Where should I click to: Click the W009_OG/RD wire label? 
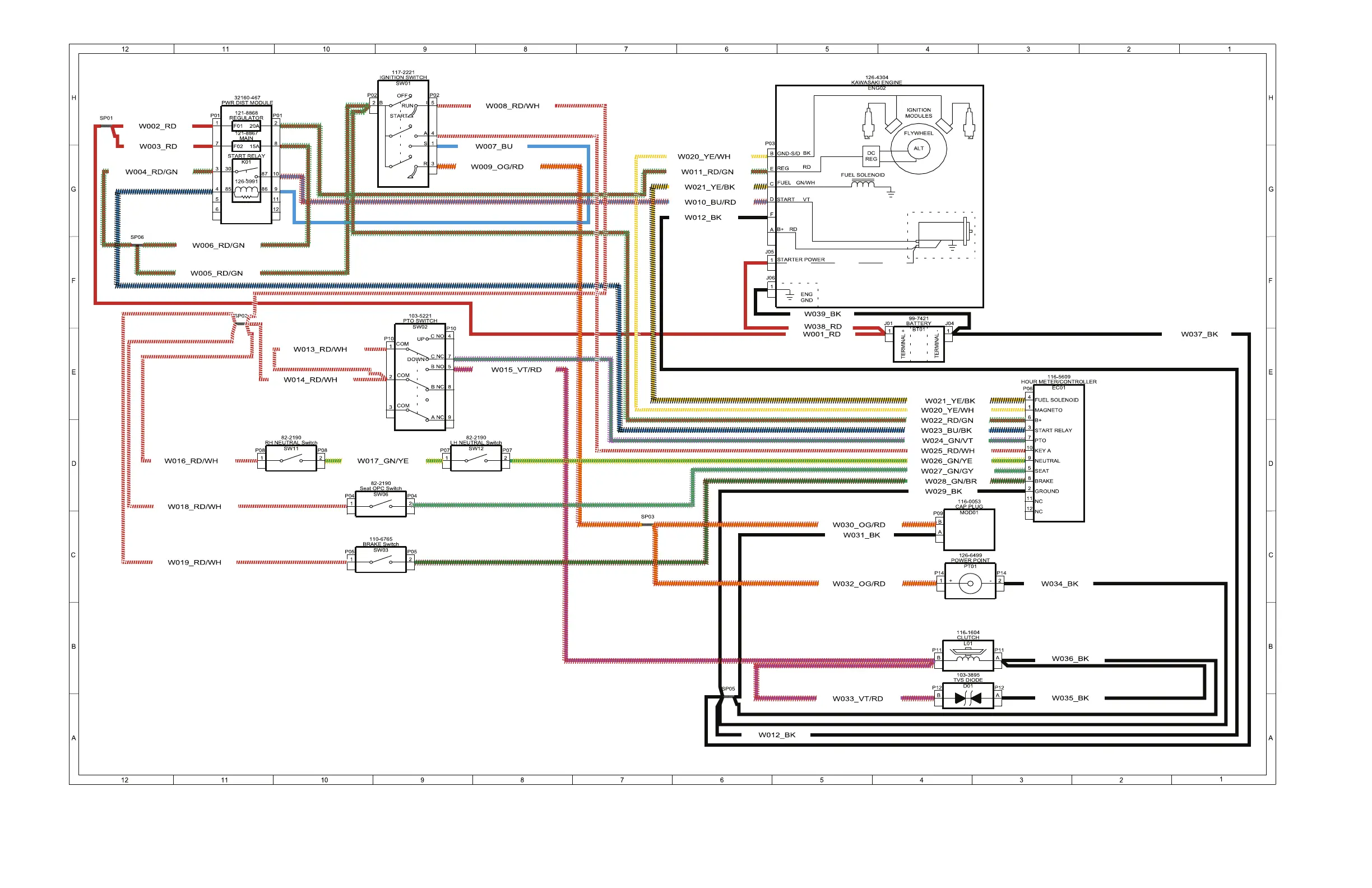click(x=497, y=167)
